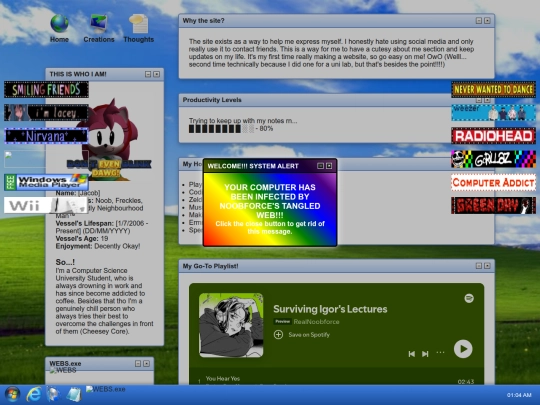Click the Productivity Levels window title bar
Screen dimensions: 540x405
(x=336, y=100)
